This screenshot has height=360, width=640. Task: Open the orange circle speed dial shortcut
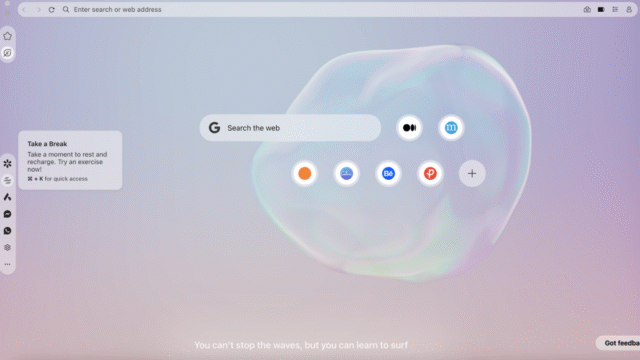point(304,173)
